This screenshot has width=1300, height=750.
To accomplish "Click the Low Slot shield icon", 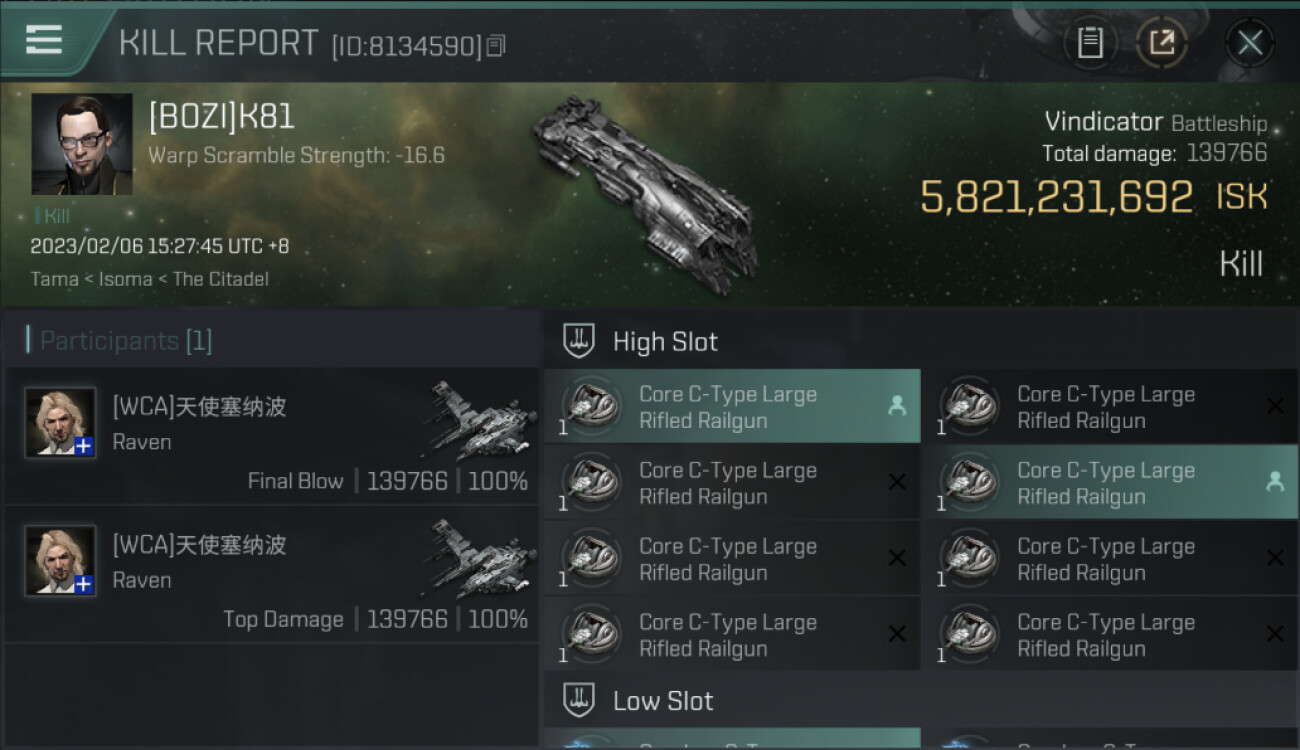I will pyautogui.click(x=578, y=700).
